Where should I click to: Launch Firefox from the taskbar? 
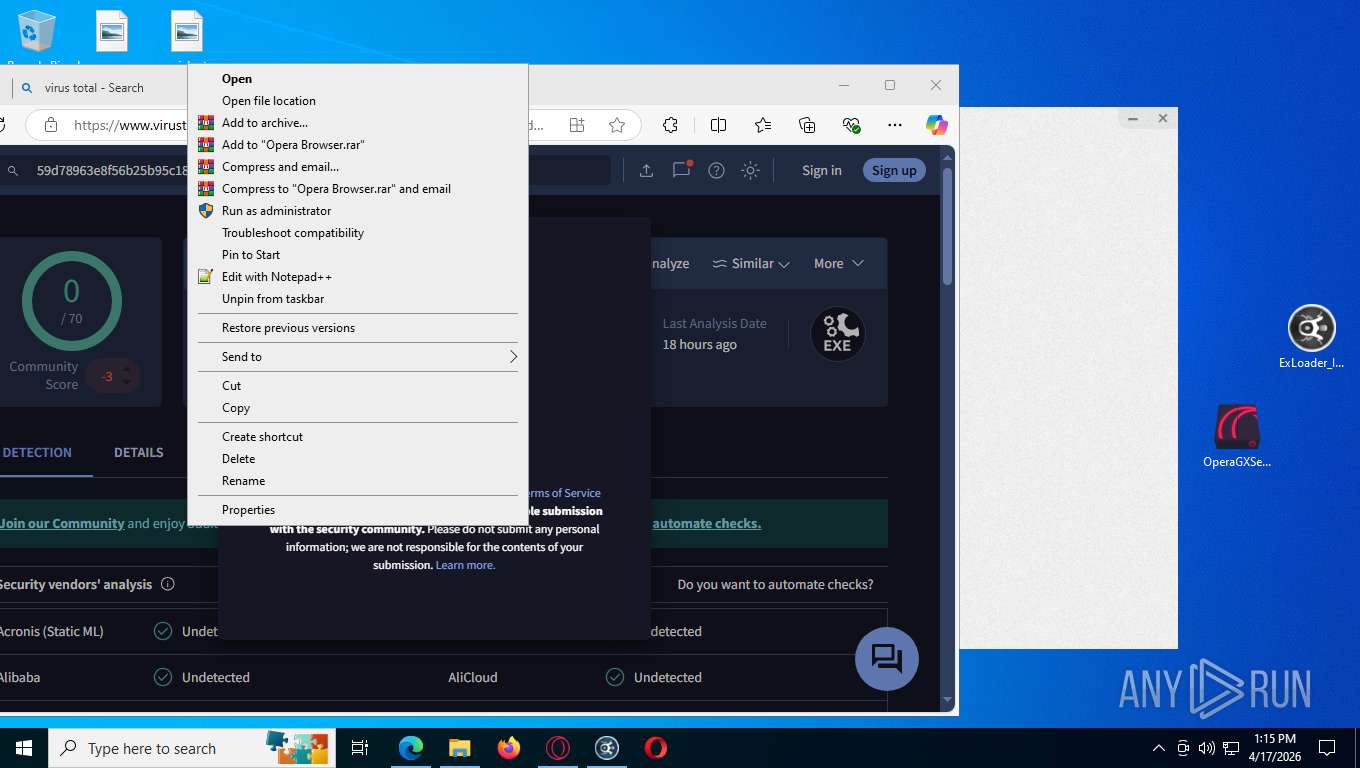509,748
